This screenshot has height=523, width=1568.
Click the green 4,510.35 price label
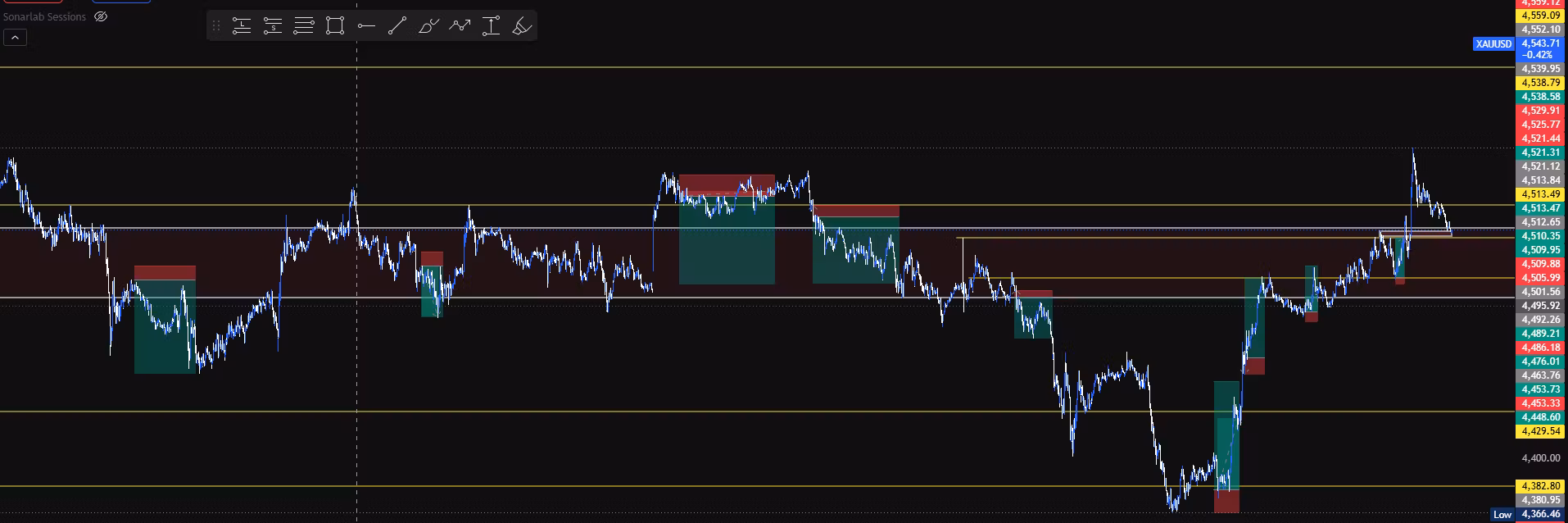(1541, 236)
